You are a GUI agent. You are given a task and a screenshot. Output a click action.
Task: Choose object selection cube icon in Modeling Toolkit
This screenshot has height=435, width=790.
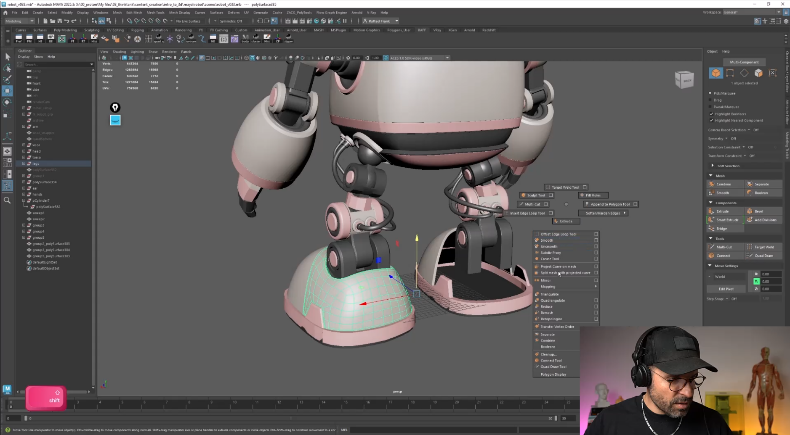point(715,73)
